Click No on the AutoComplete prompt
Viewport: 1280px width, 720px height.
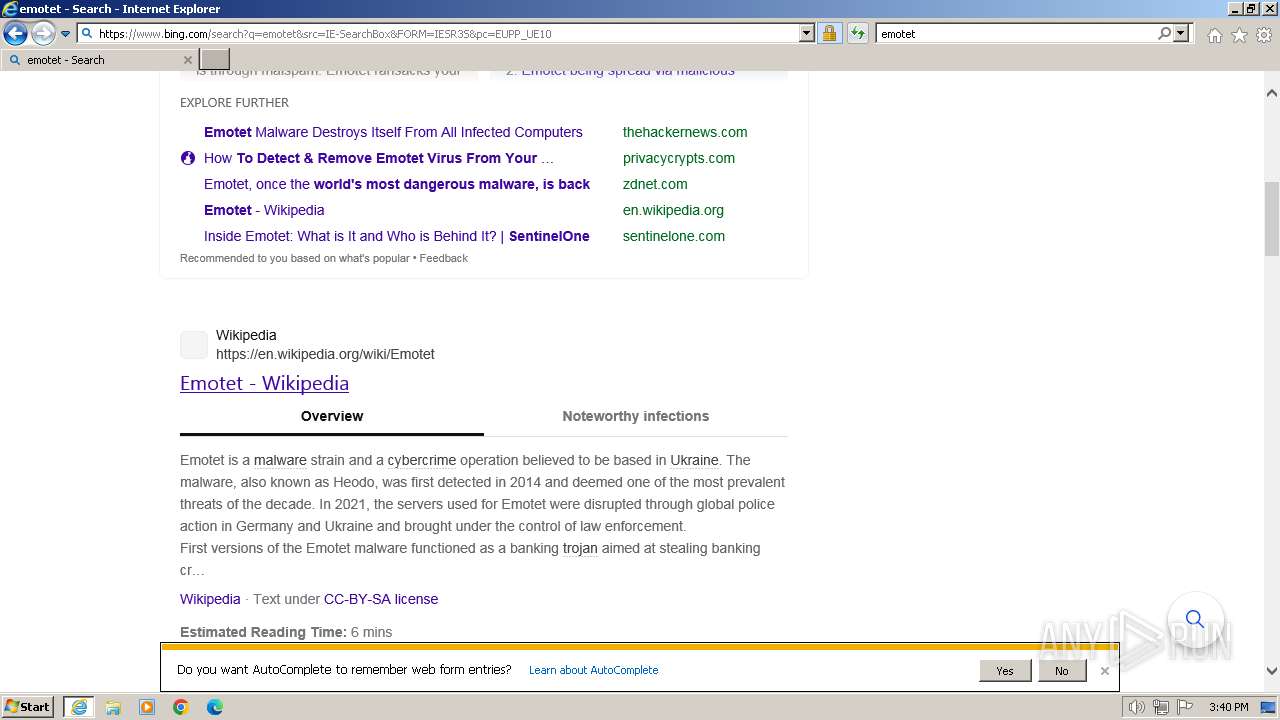point(1061,671)
